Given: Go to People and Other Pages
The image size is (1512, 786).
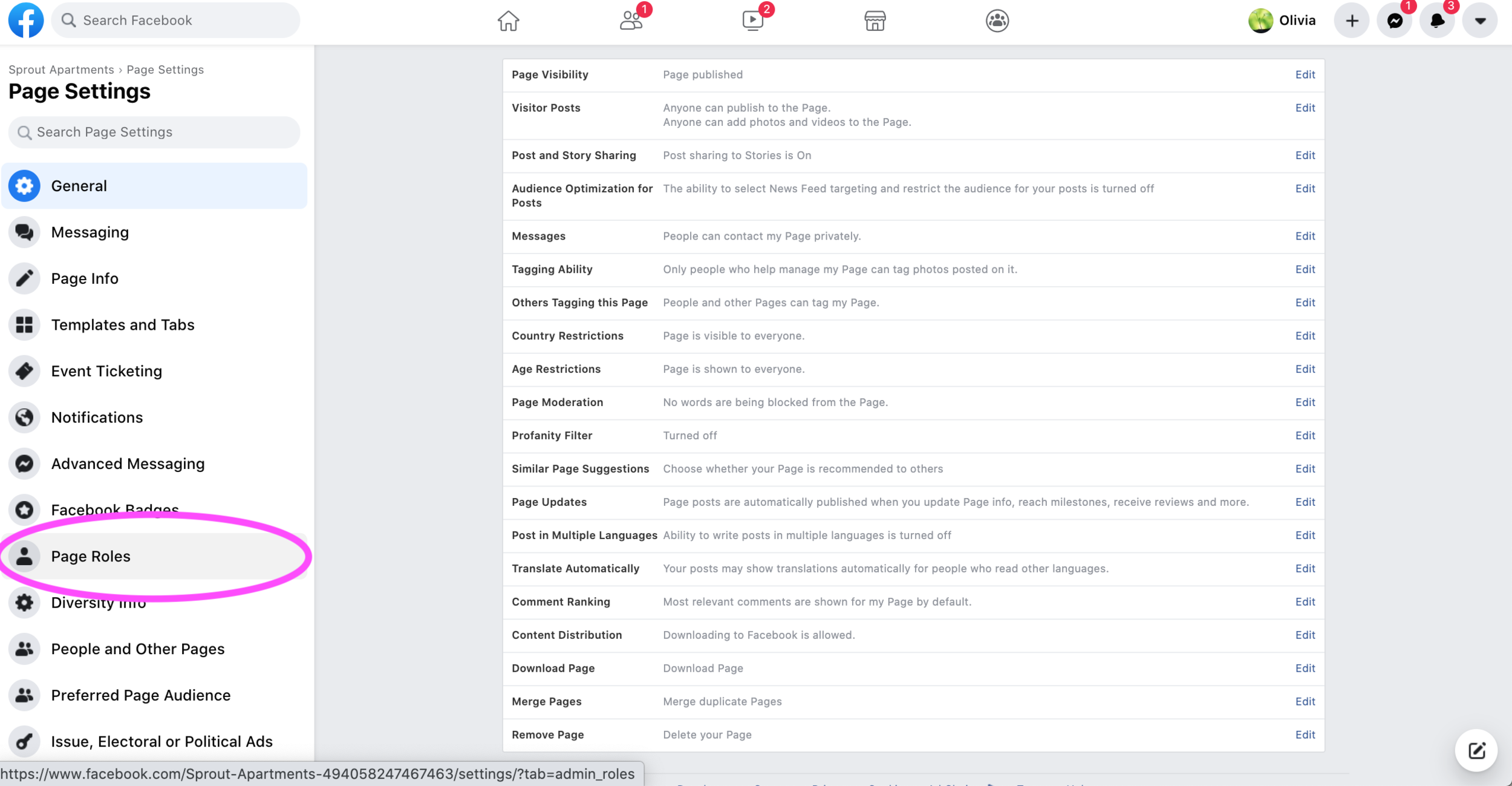Looking at the screenshot, I should (x=137, y=649).
